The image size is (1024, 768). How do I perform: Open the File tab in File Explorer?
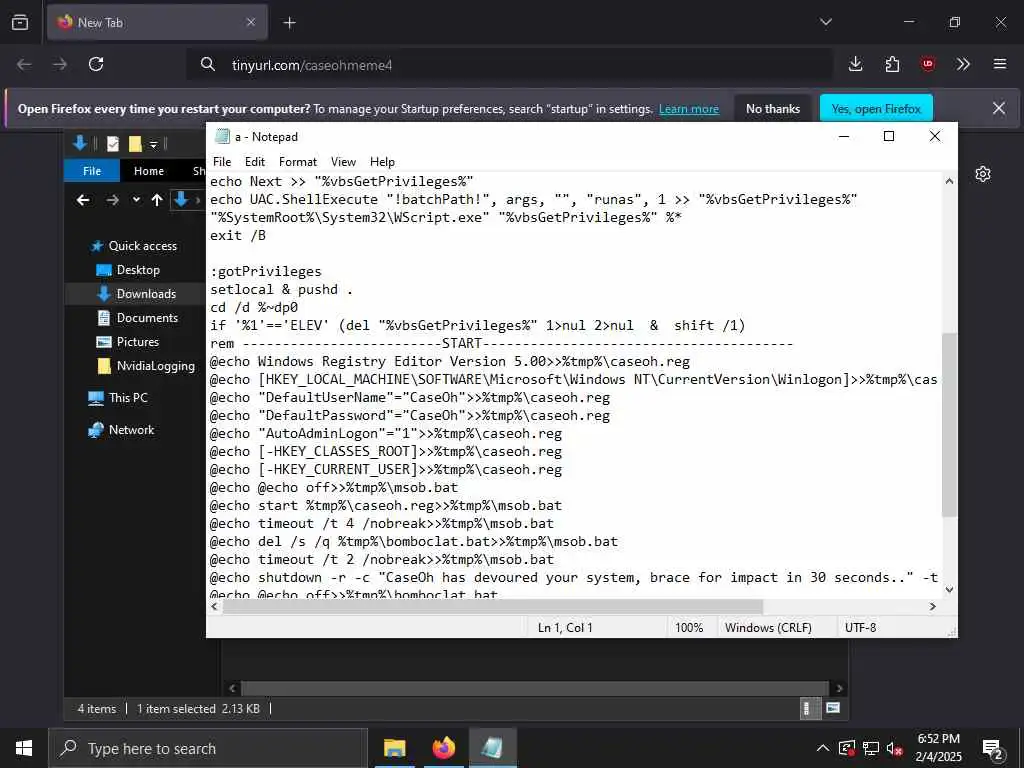(x=92, y=171)
